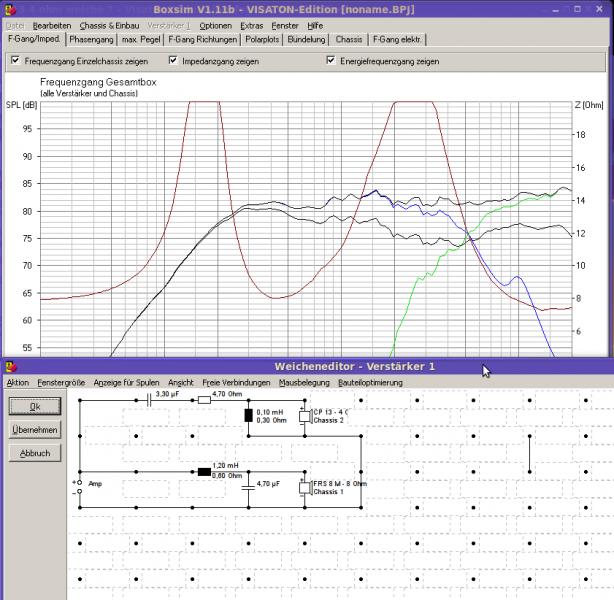Select the 0,10 mH inductor symbol
The width and height of the screenshot is (614, 600).
[x=248, y=416]
